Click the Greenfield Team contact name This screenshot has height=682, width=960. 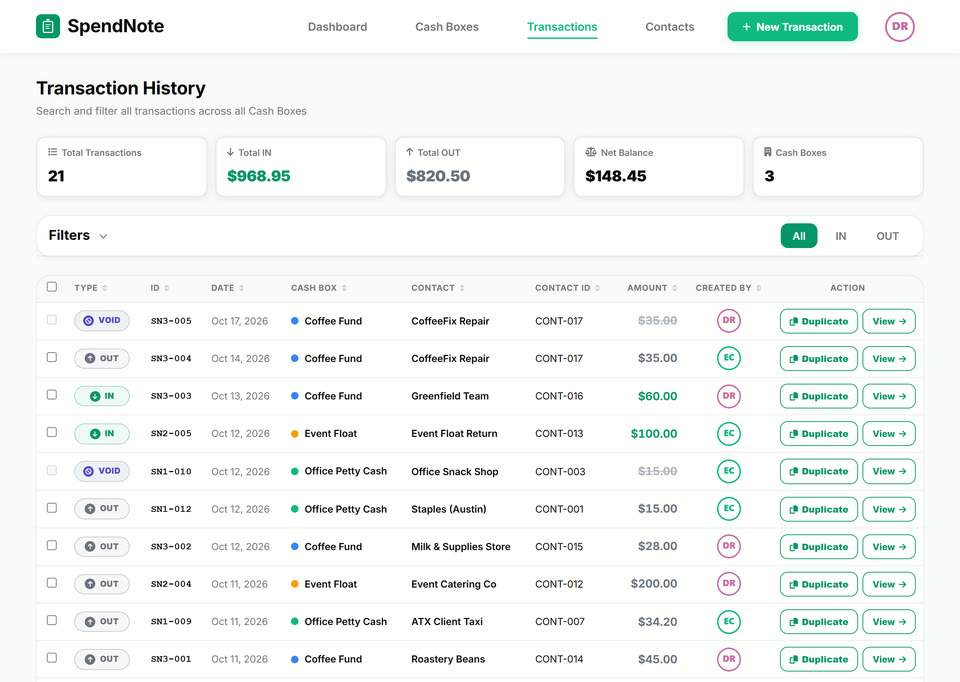450,396
